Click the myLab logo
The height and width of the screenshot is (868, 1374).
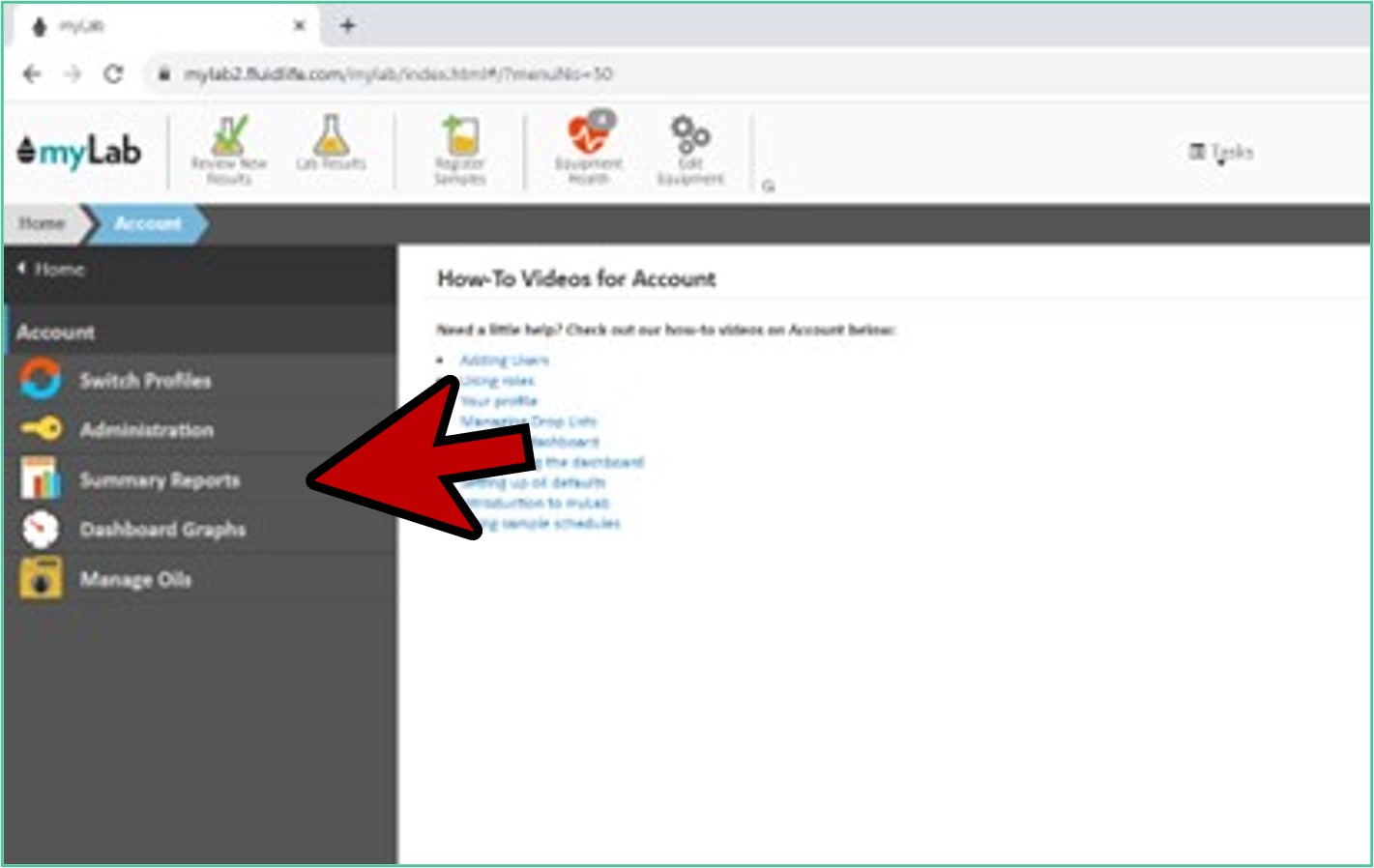(80, 152)
